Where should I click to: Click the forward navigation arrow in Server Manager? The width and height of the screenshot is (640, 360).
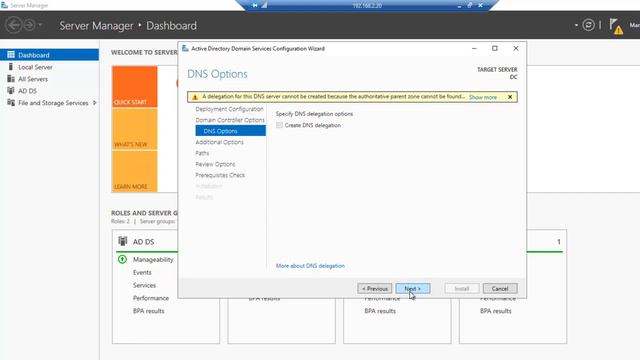[29, 25]
